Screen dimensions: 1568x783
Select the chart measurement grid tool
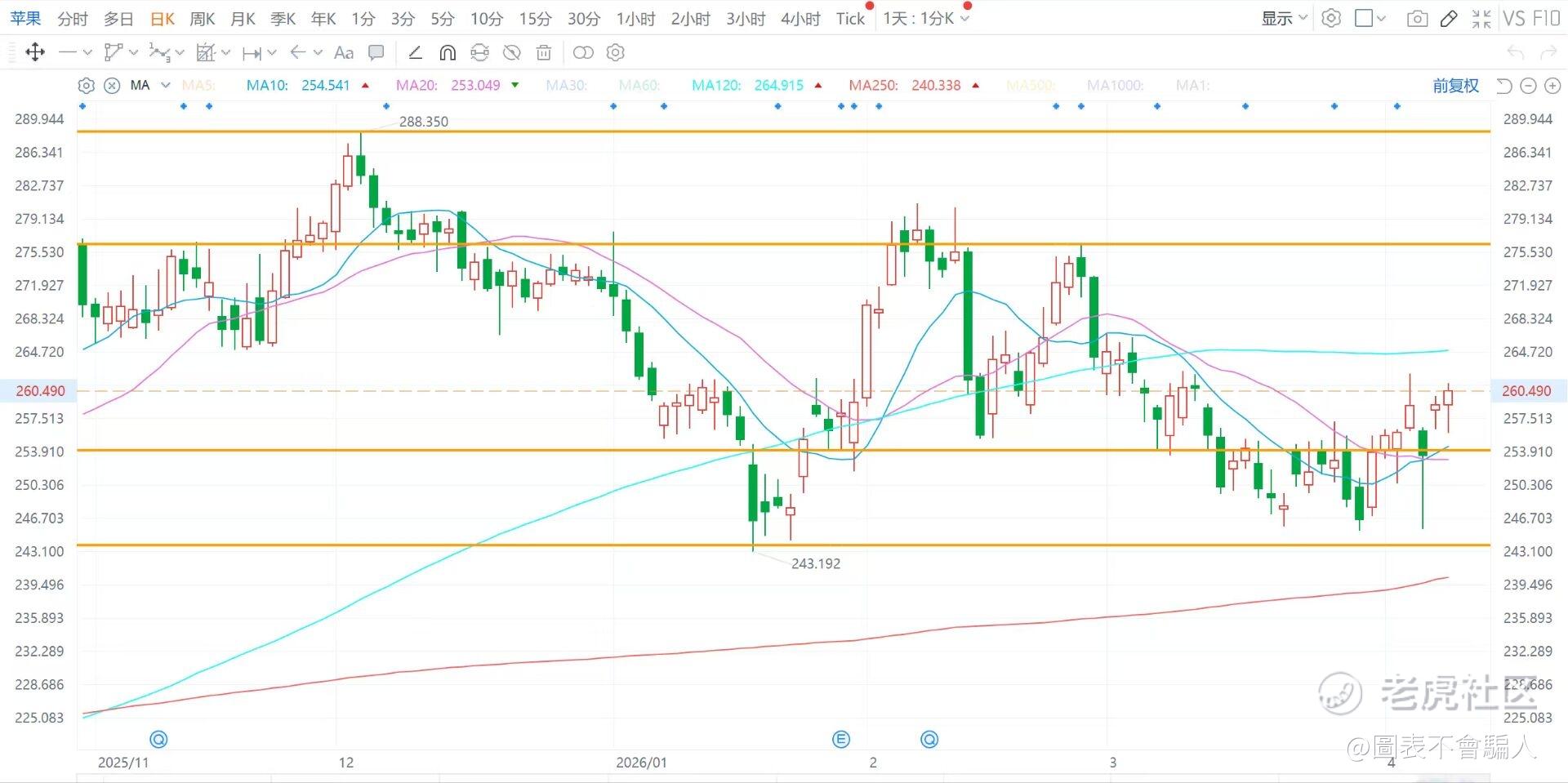click(x=206, y=53)
